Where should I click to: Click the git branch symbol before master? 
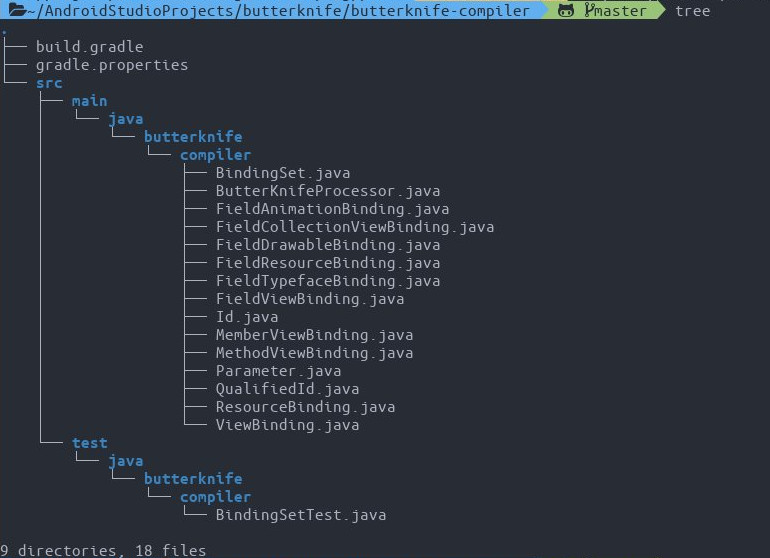589,10
